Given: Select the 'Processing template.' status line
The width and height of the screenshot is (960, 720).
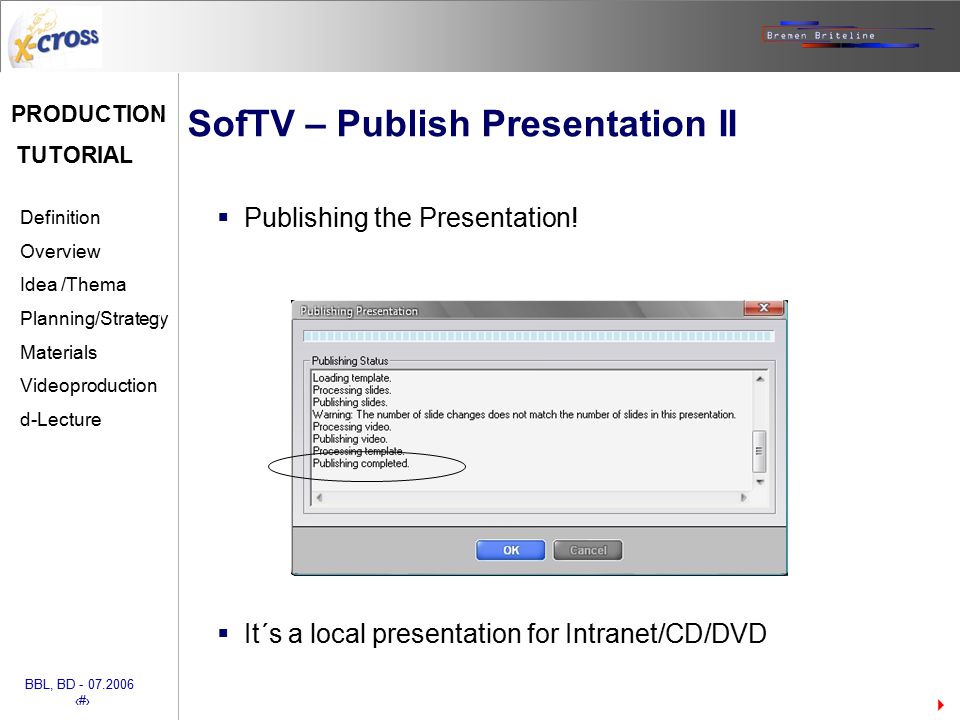Looking at the screenshot, I should pos(358,451).
